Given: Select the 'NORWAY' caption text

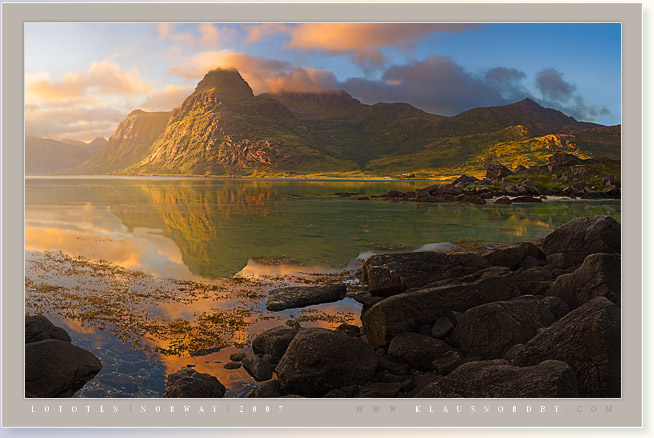Looking at the screenshot, I should [x=180, y=409].
